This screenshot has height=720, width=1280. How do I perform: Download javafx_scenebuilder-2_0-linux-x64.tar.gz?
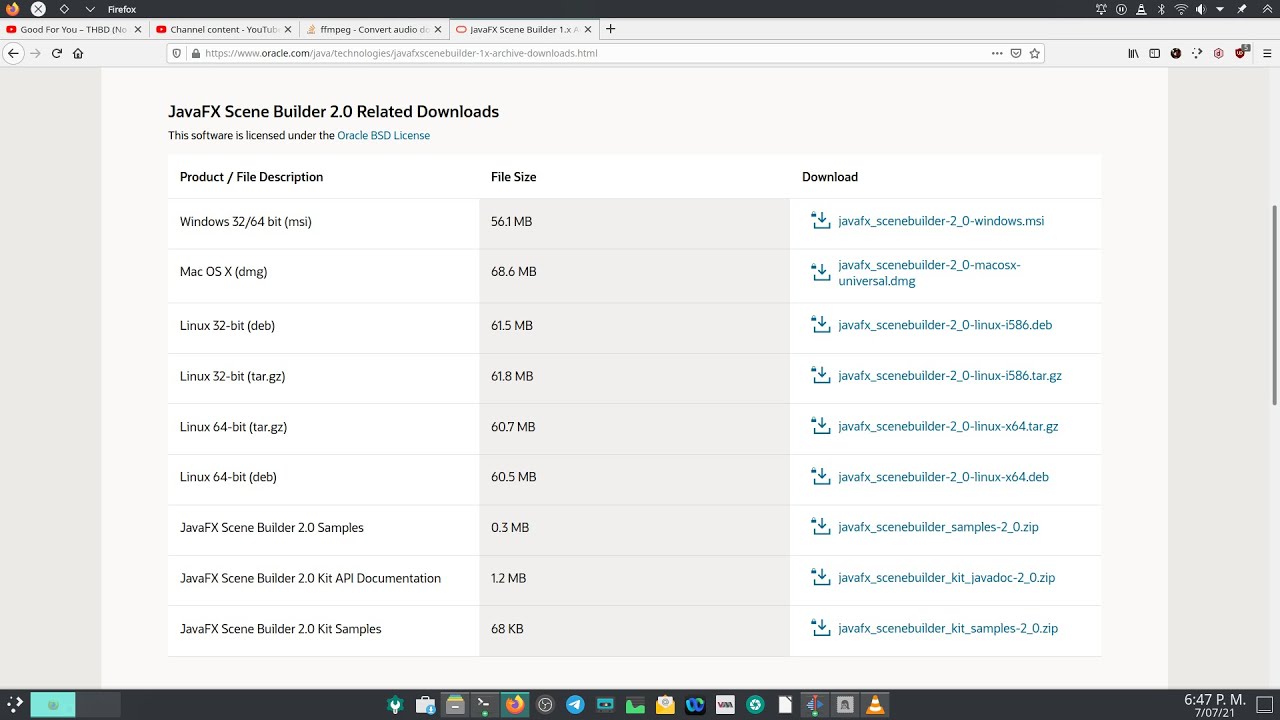pos(948,426)
